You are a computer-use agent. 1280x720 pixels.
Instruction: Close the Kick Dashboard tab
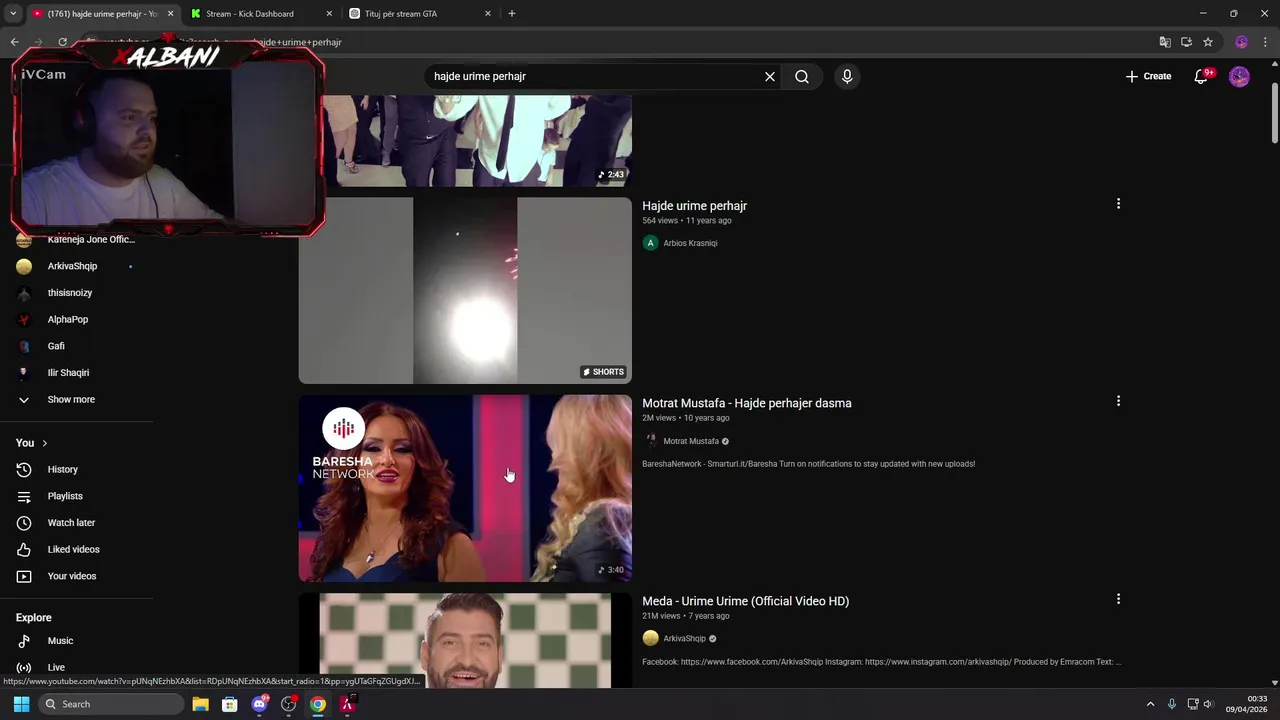pyautogui.click(x=330, y=14)
